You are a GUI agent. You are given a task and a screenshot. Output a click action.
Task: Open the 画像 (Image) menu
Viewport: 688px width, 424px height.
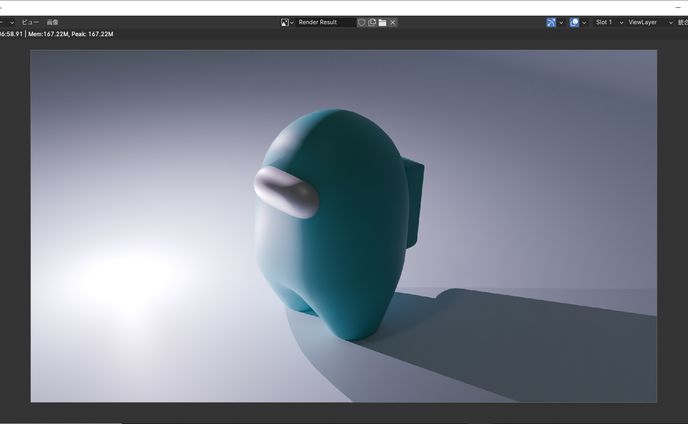[52, 22]
